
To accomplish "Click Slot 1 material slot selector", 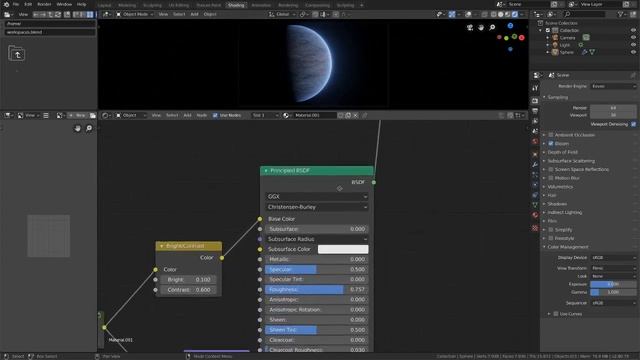I will [264, 116].
